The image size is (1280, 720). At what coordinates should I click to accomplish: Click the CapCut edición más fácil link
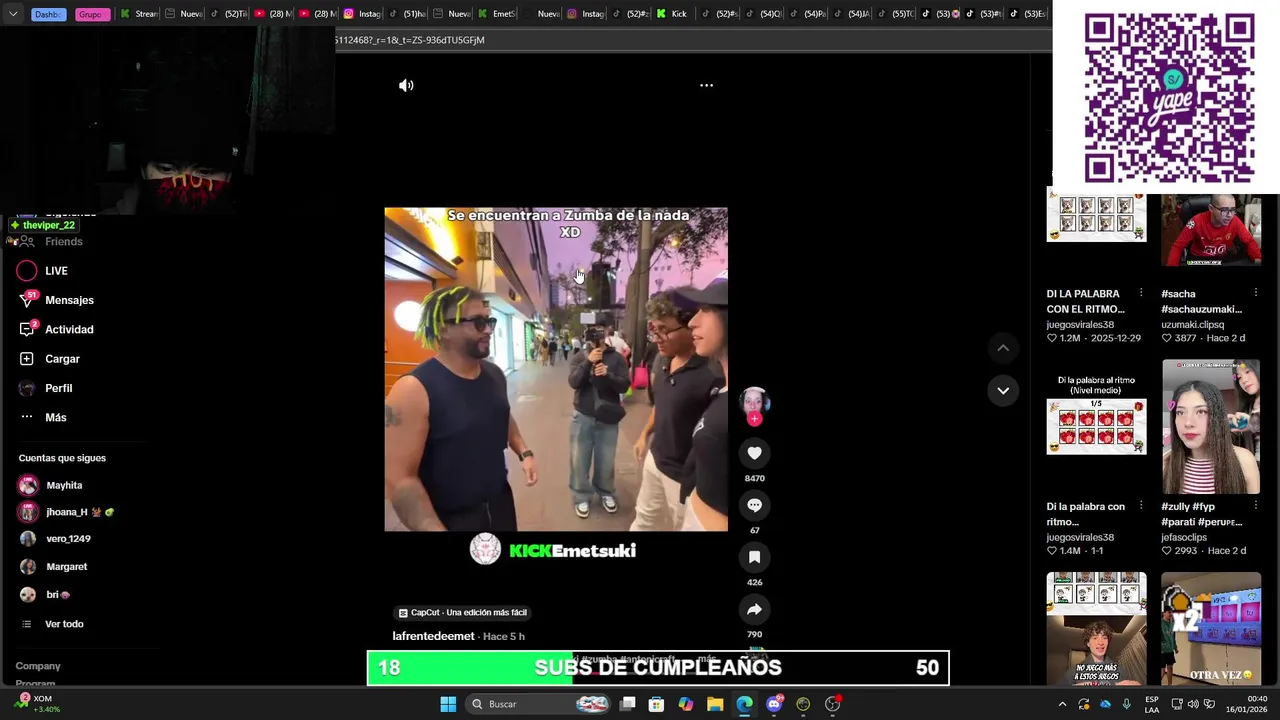462,612
